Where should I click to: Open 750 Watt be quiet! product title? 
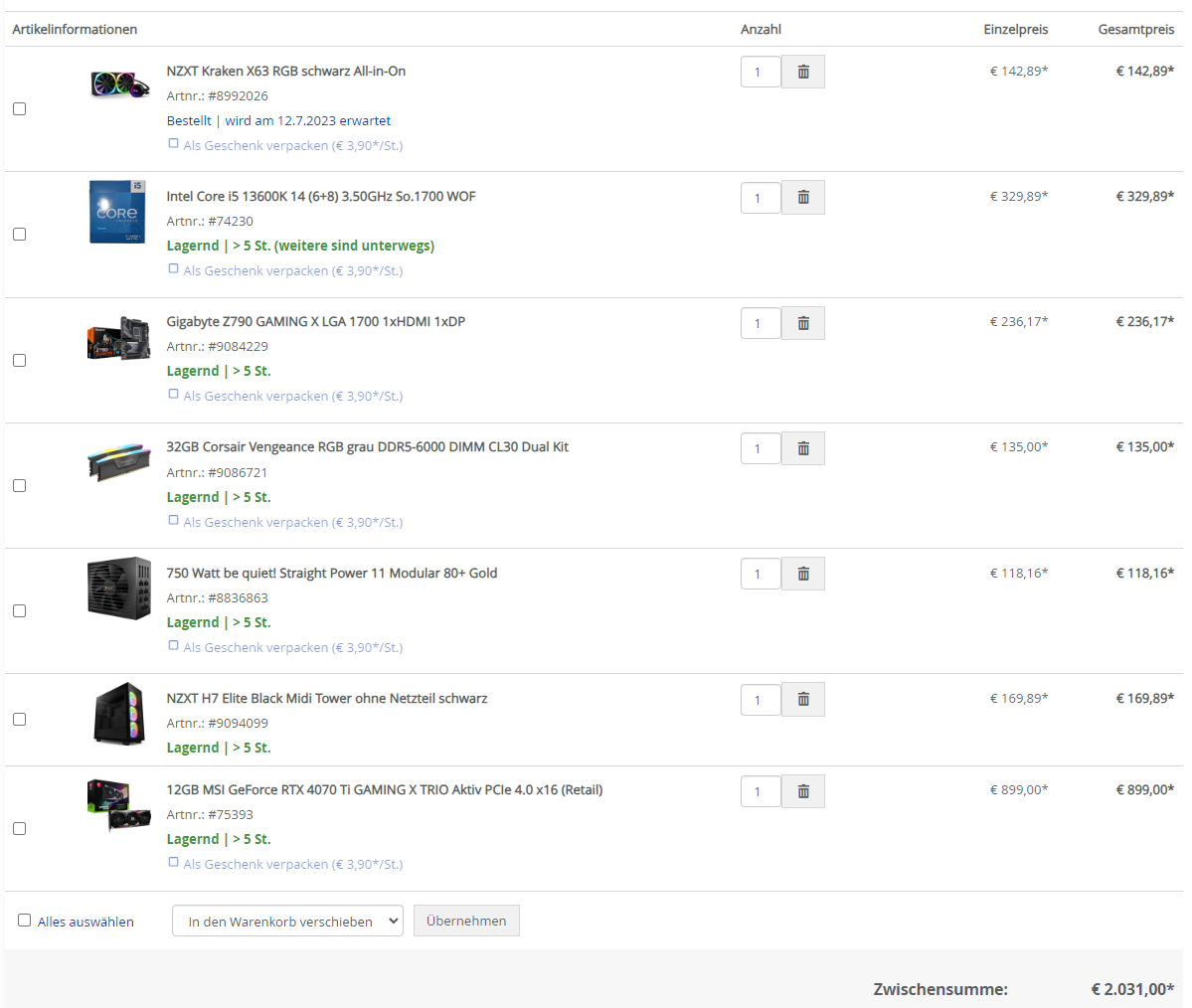pos(331,574)
